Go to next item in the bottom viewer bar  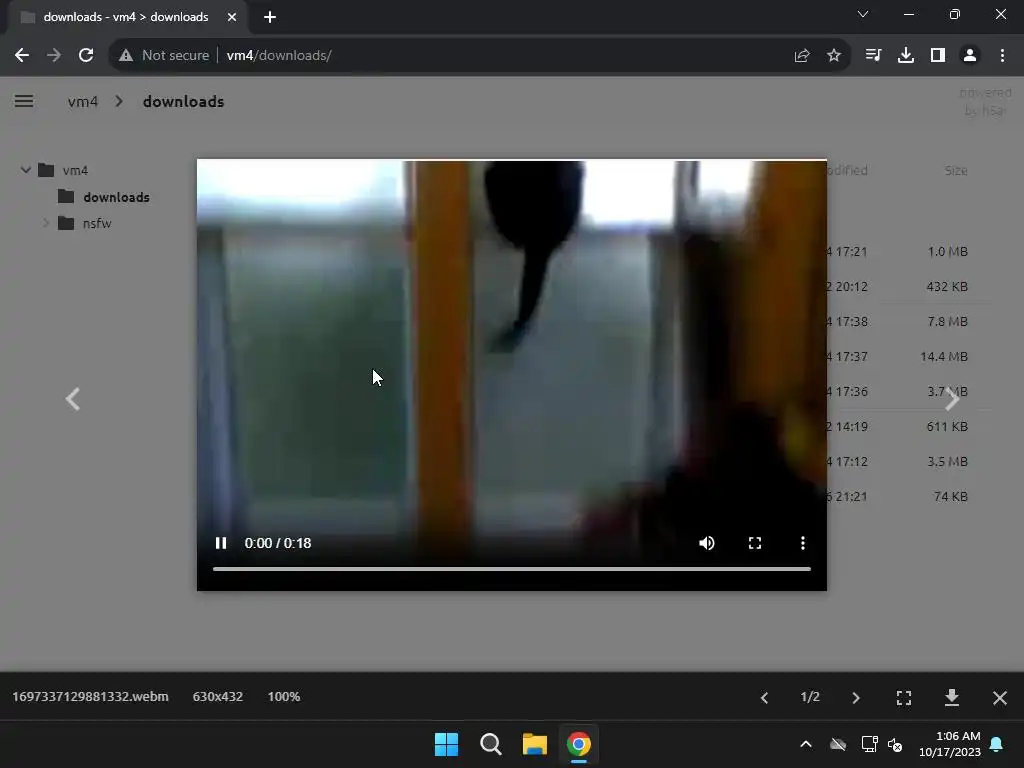856,697
